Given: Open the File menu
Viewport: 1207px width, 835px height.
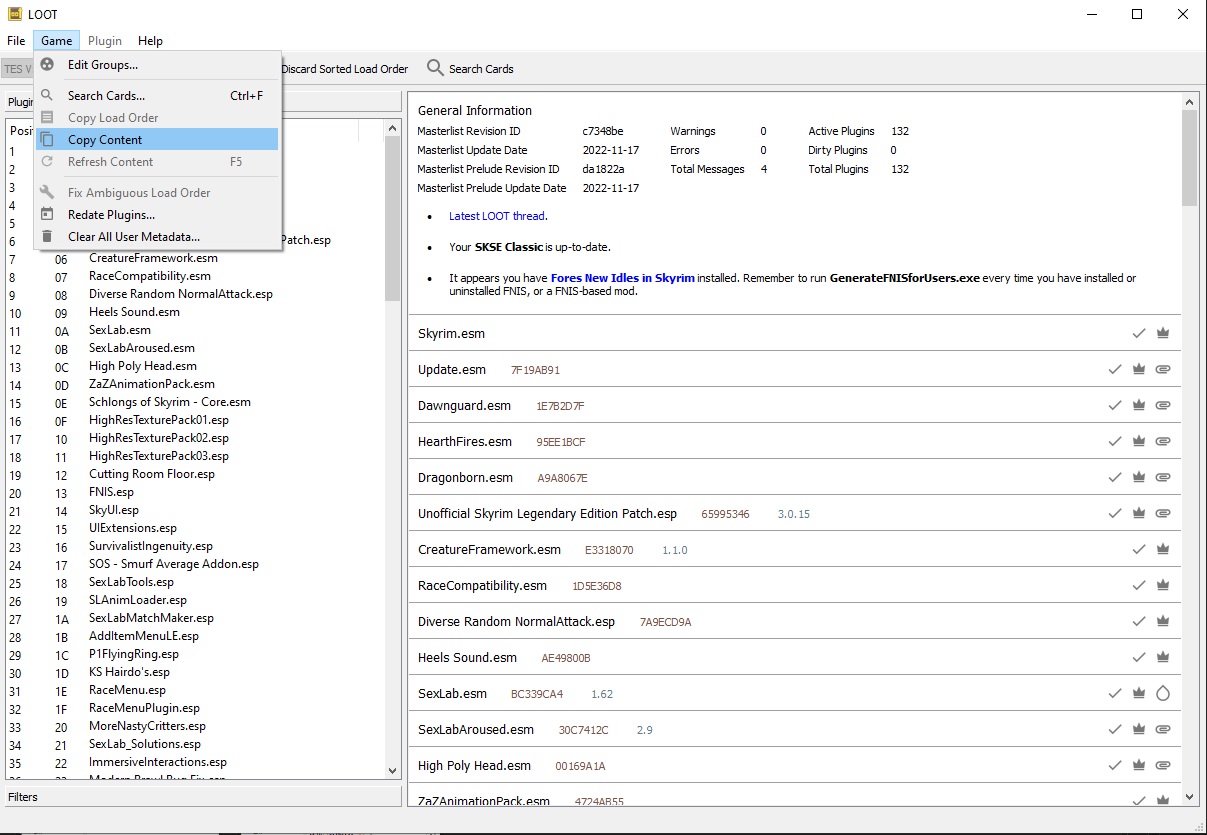Looking at the screenshot, I should pyautogui.click(x=16, y=41).
